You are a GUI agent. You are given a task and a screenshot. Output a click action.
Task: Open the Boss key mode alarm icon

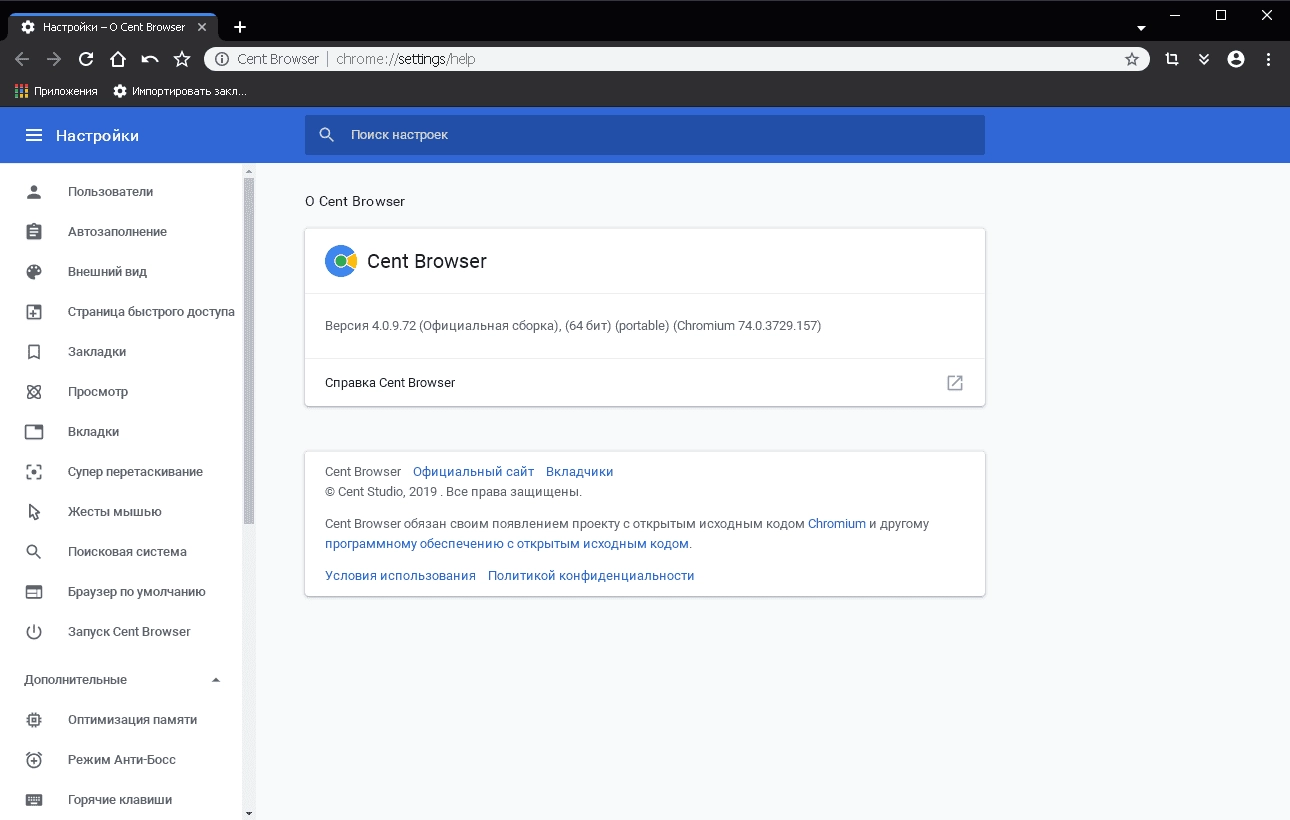(34, 759)
